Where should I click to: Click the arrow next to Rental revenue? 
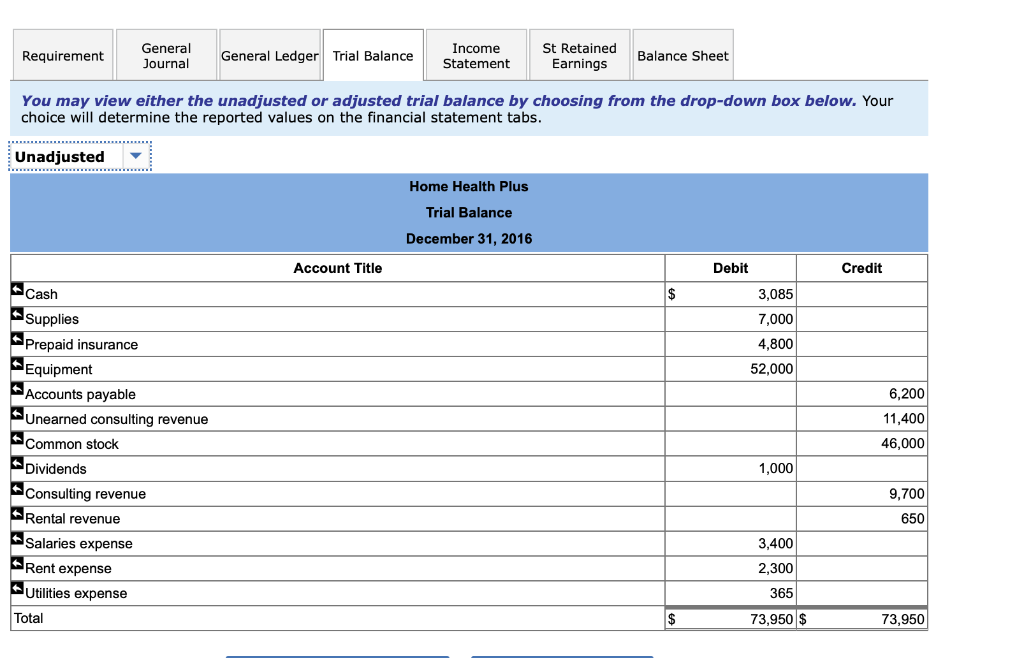(x=16, y=513)
